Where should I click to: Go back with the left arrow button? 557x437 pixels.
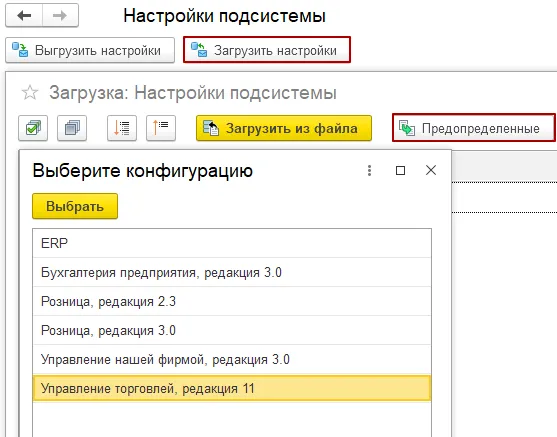(x=24, y=15)
